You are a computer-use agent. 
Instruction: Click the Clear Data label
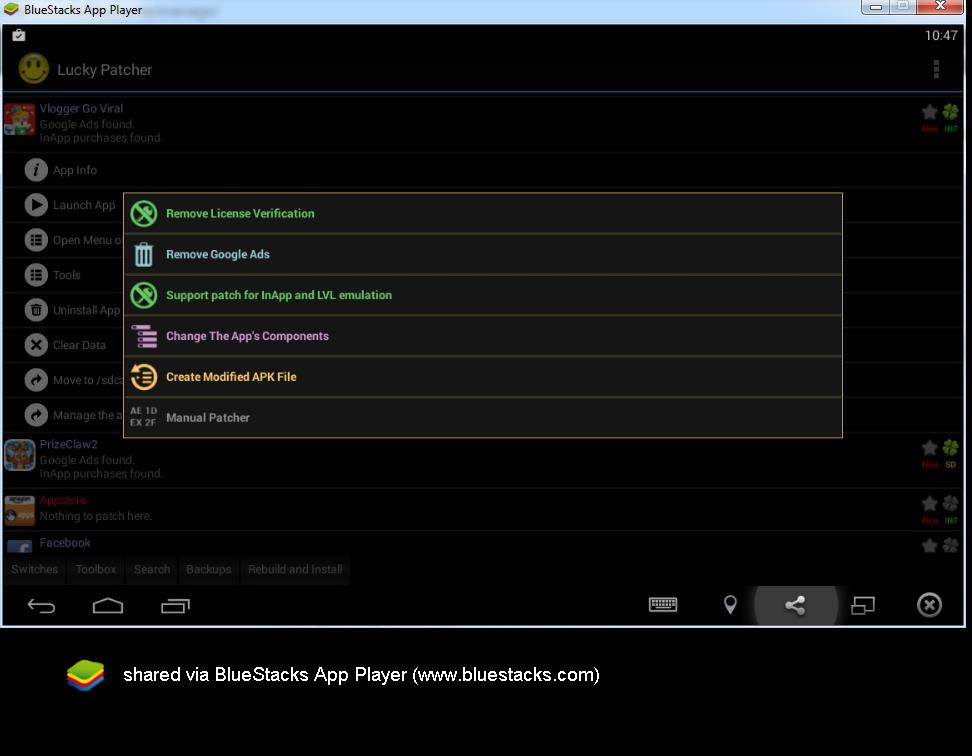point(79,345)
